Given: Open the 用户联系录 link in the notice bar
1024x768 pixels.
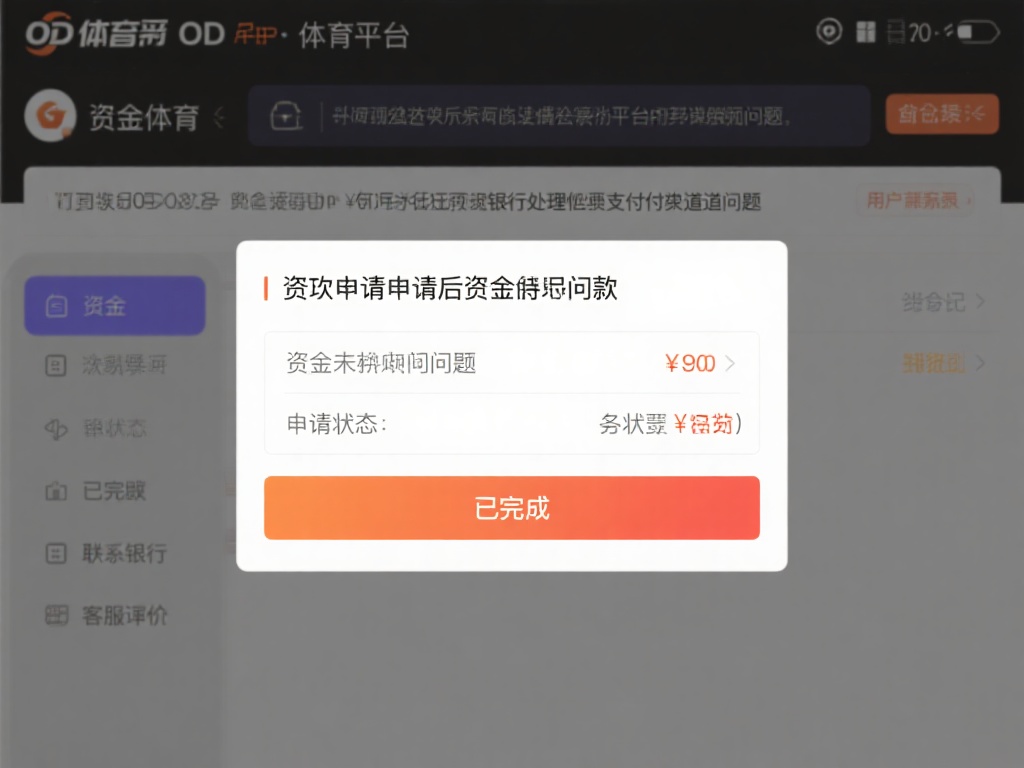Looking at the screenshot, I should 913,201.
